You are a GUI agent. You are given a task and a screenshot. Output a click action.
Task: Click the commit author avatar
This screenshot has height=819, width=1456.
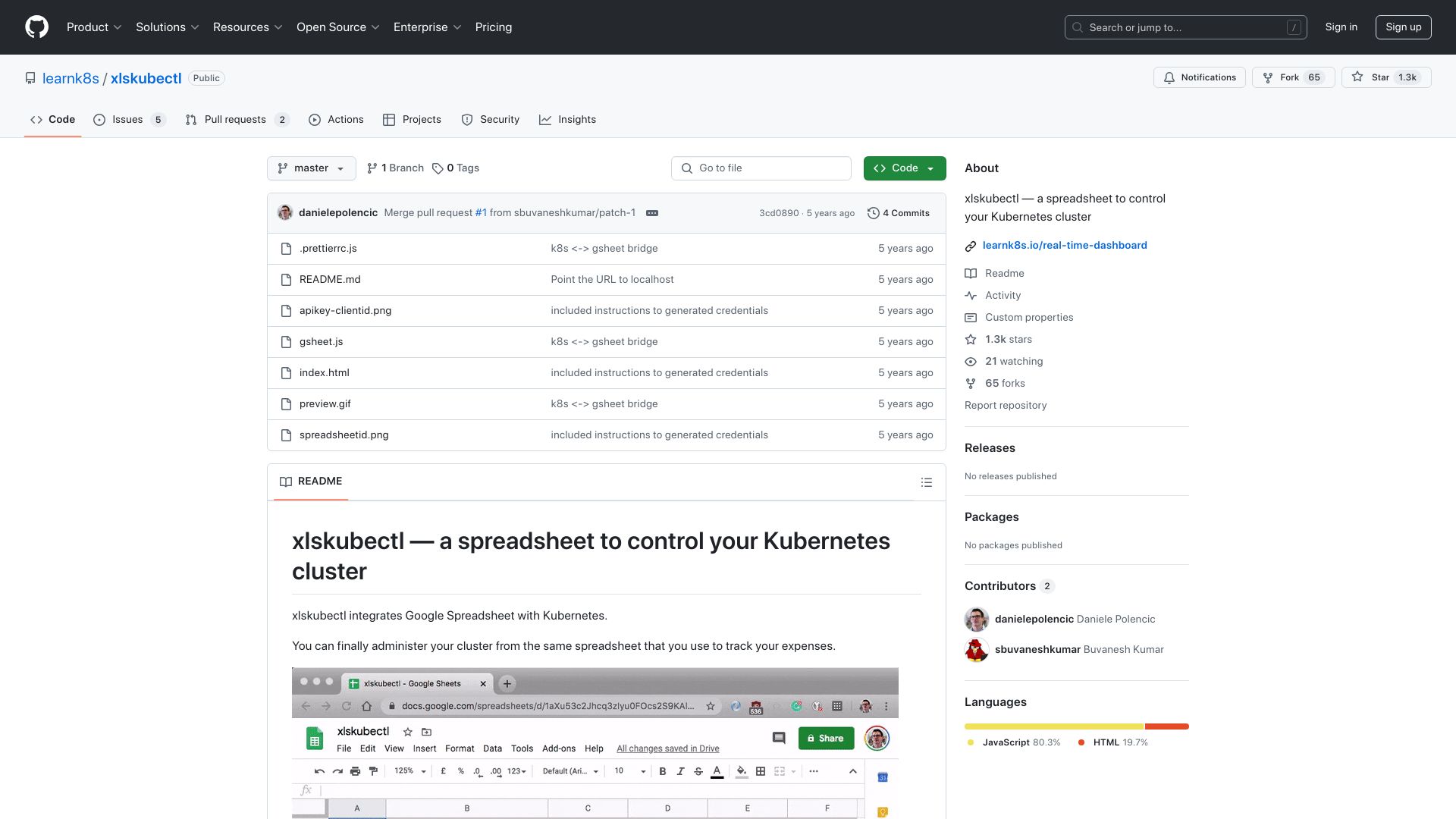point(285,213)
